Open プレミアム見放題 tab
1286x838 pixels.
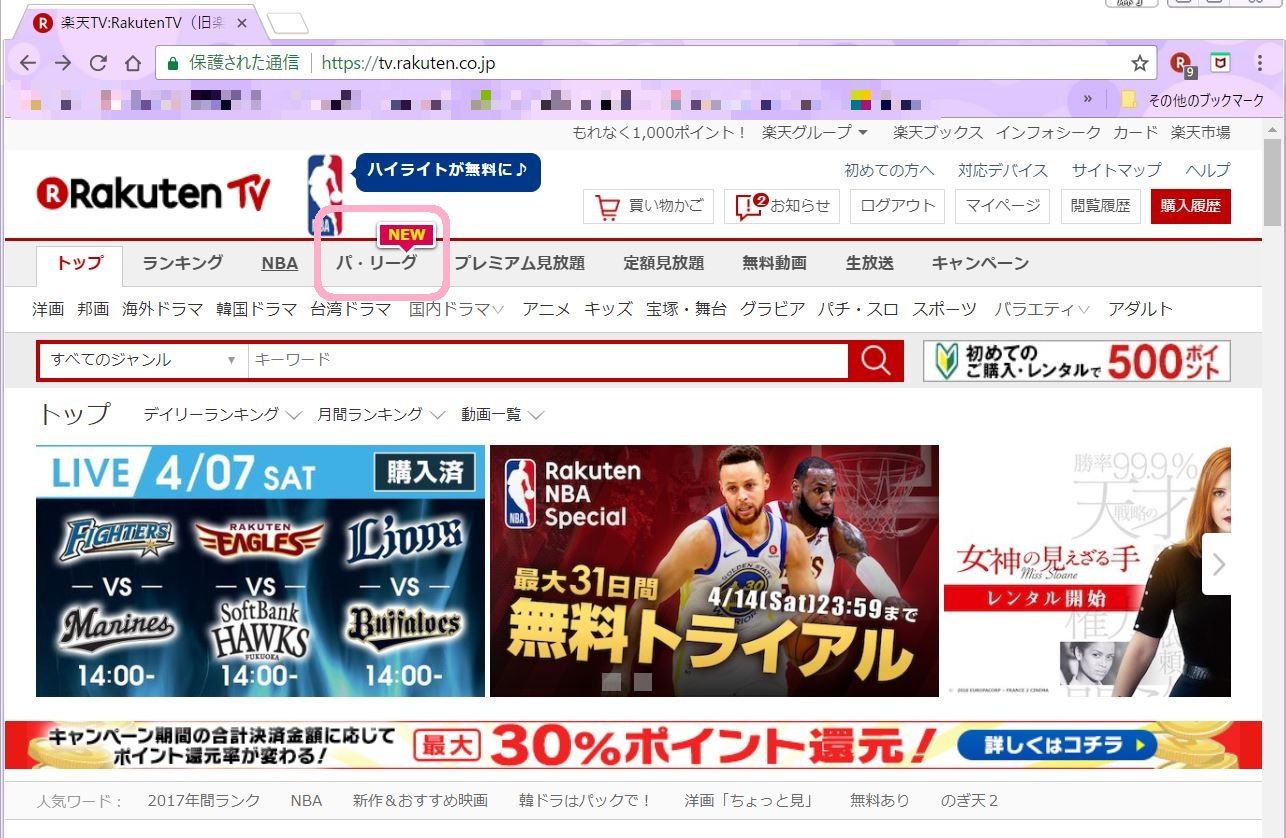[520, 263]
